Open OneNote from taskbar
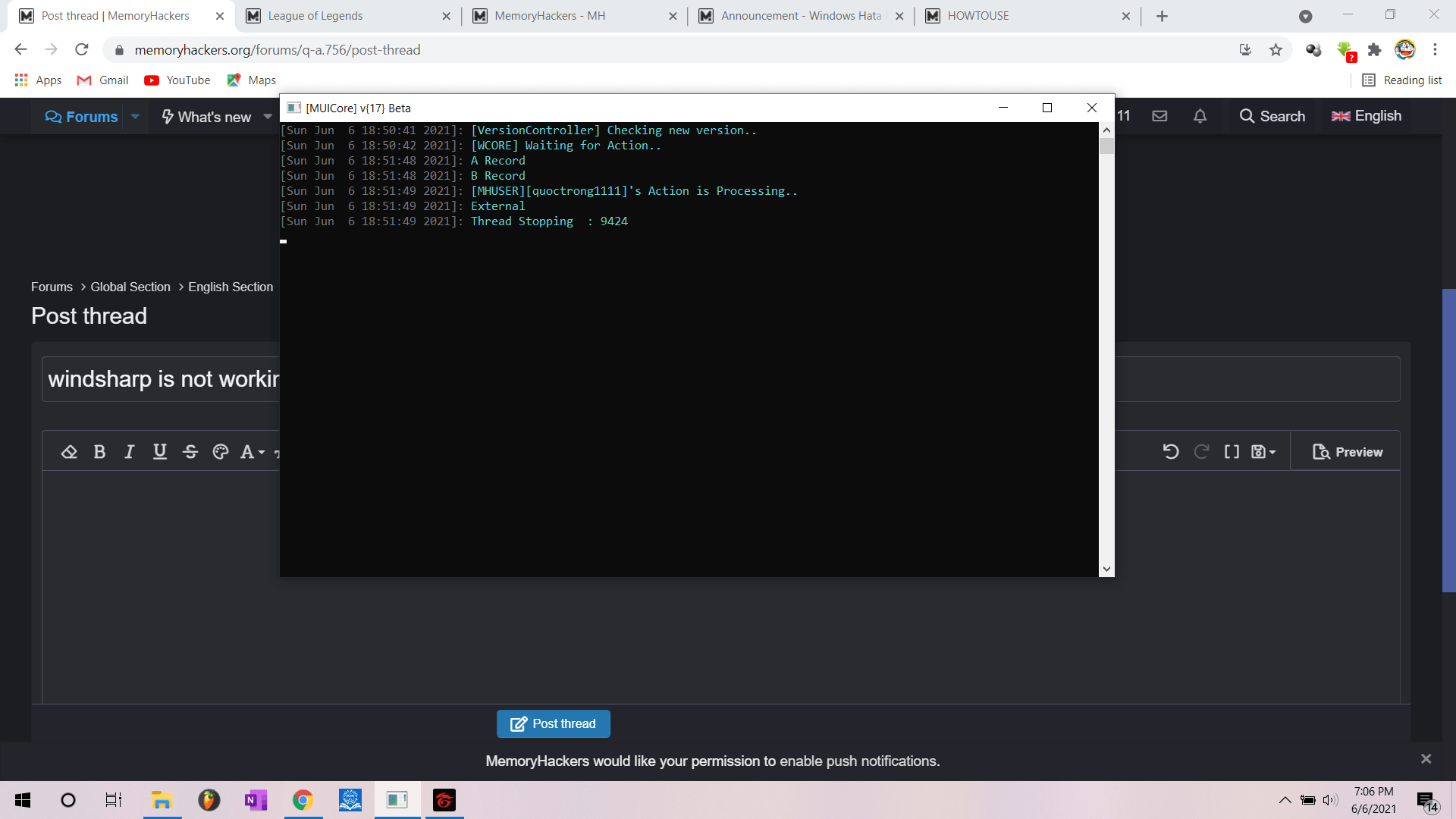The image size is (1456, 819). pos(256,800)
